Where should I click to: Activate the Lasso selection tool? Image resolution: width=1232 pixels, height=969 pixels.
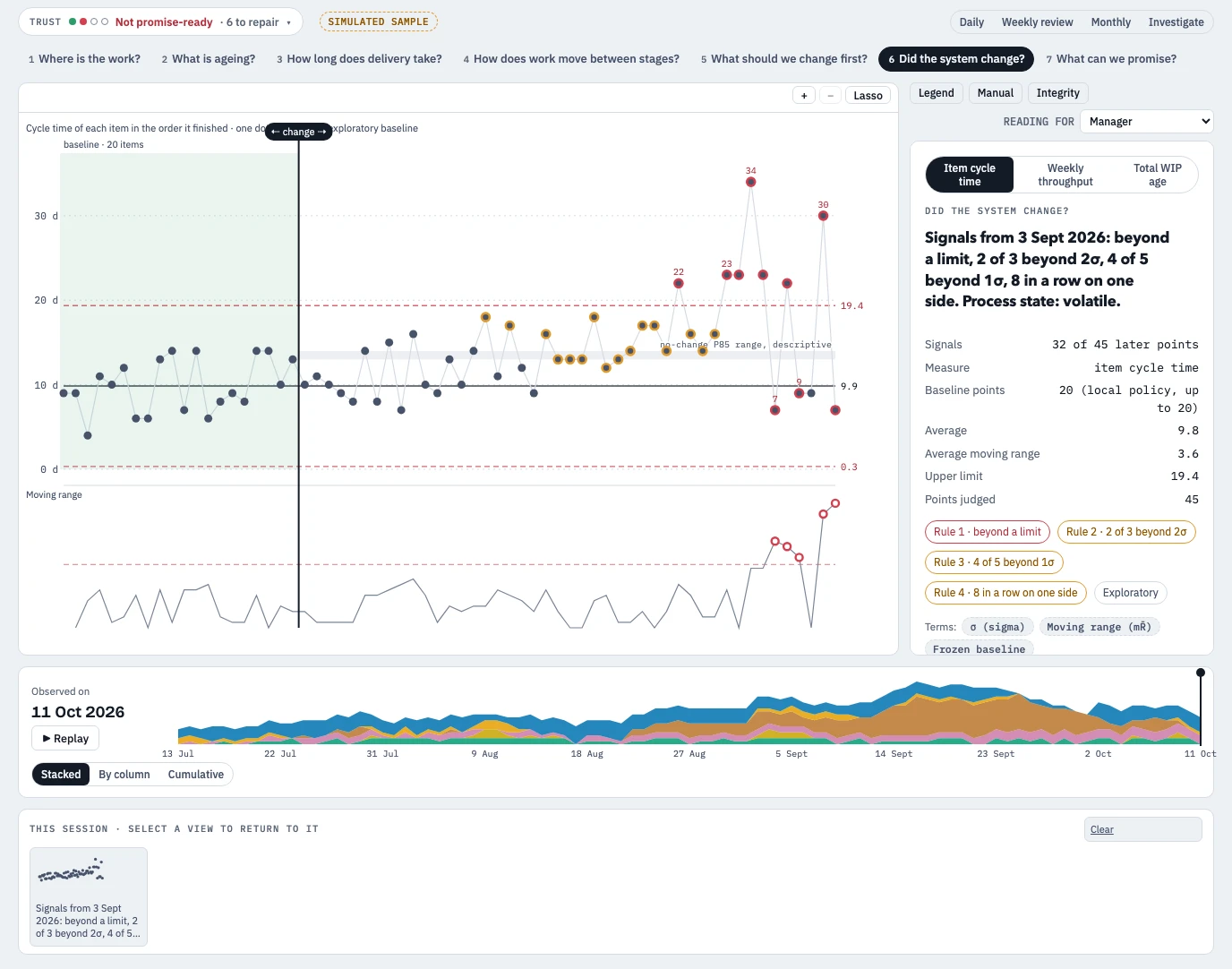coord(868,96)
